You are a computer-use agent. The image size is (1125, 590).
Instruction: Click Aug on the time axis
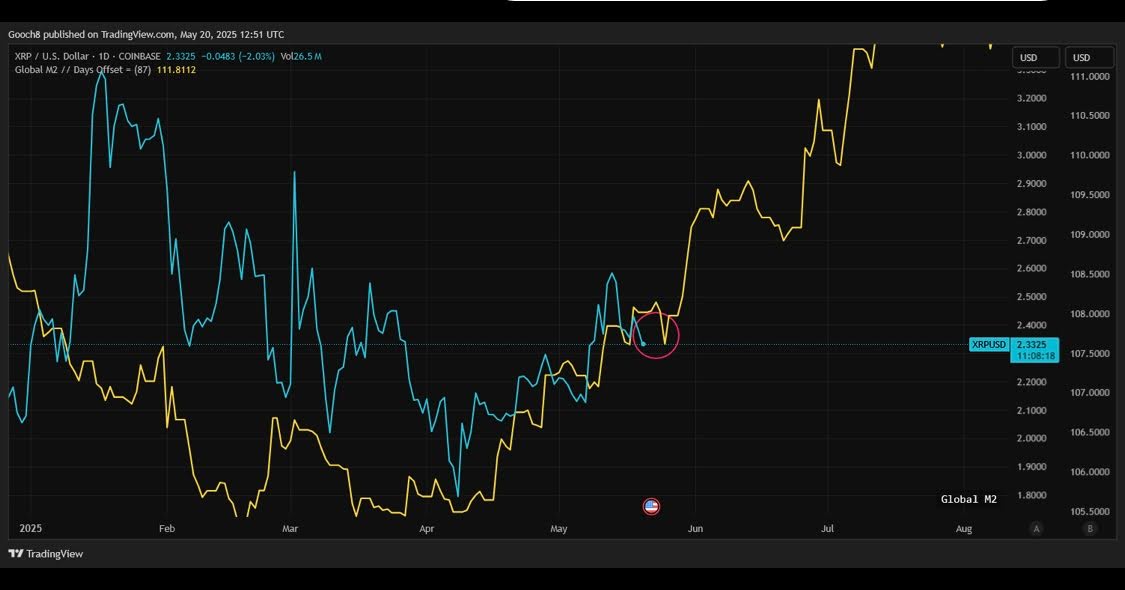coord(963,528)
